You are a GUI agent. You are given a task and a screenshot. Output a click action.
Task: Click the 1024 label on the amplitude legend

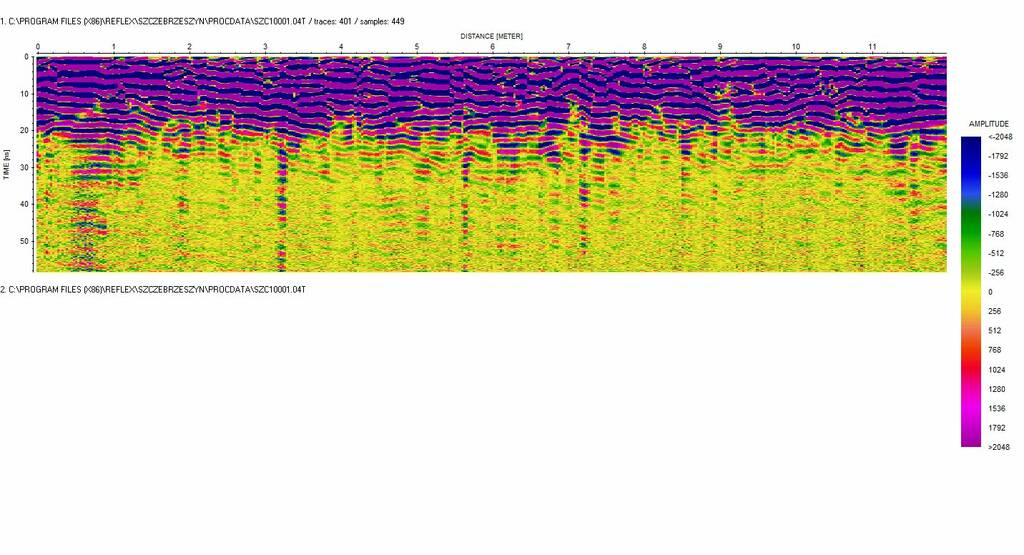995,369
